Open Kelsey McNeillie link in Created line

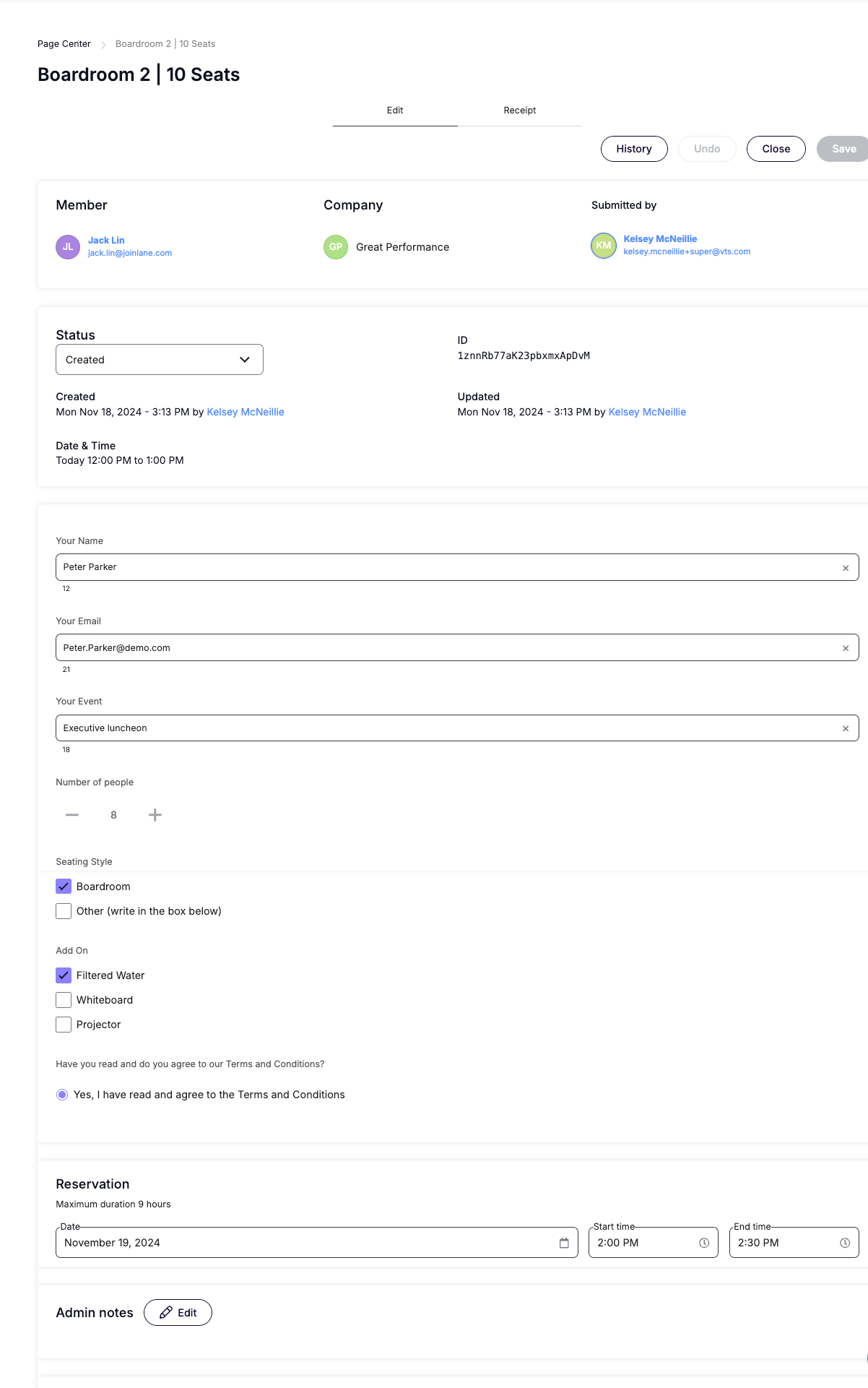[x=246, y=412]
